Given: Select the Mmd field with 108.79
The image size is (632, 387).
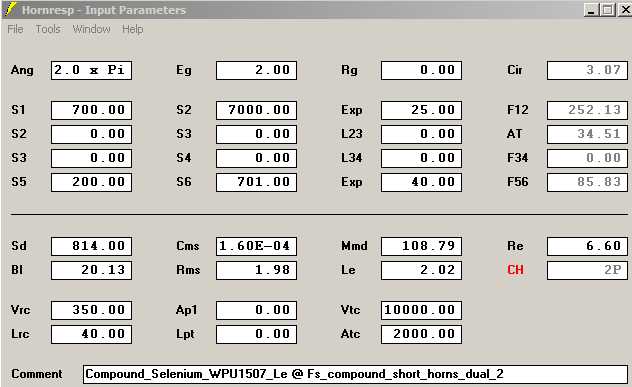Looking at the screenshot, I should [422, 246].
